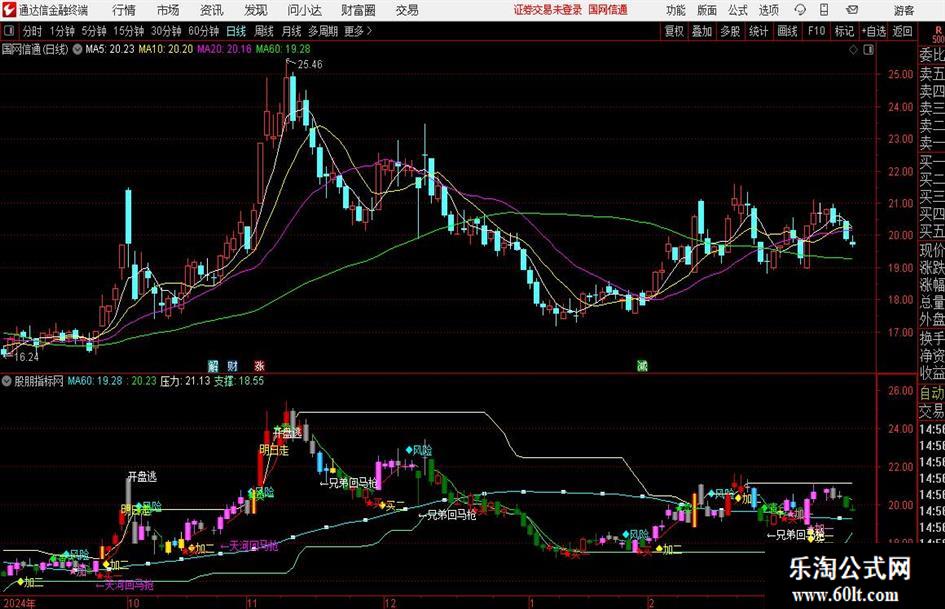945x609 pixels.
Task: Open the 交易 menu
Action: [407, 10]
